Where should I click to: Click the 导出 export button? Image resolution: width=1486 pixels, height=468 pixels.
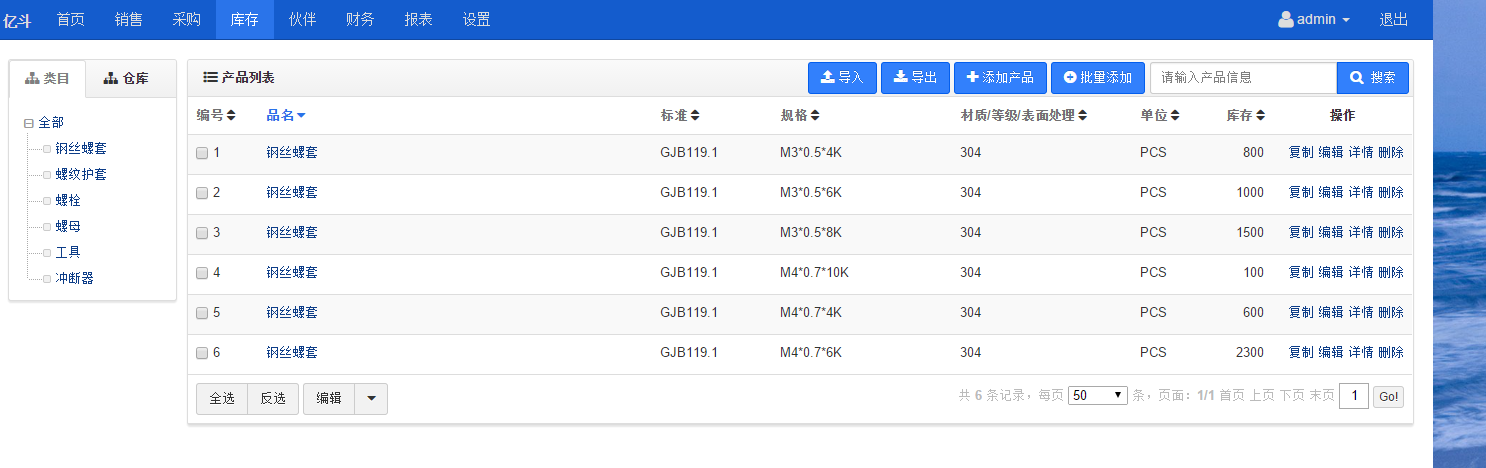[x=915, y=78]
